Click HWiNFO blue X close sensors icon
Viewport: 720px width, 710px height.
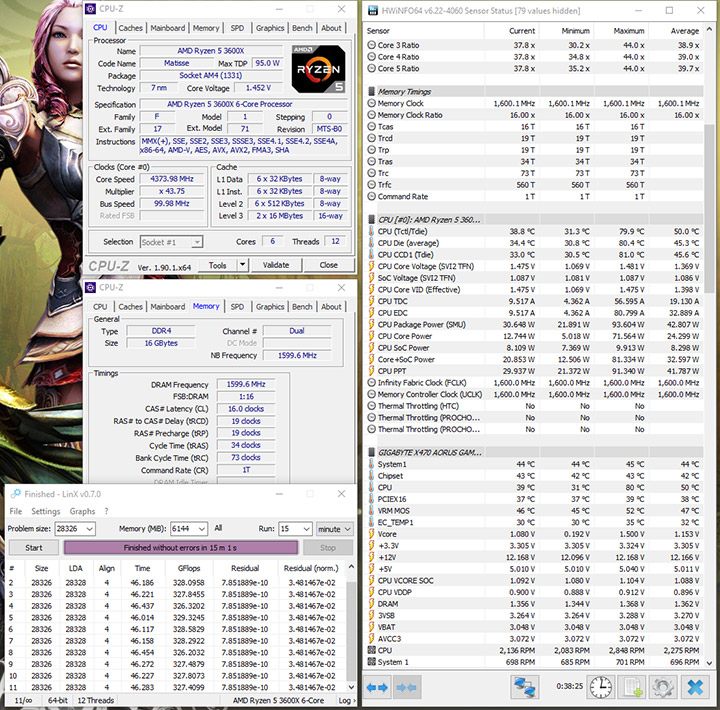[693, 688]
